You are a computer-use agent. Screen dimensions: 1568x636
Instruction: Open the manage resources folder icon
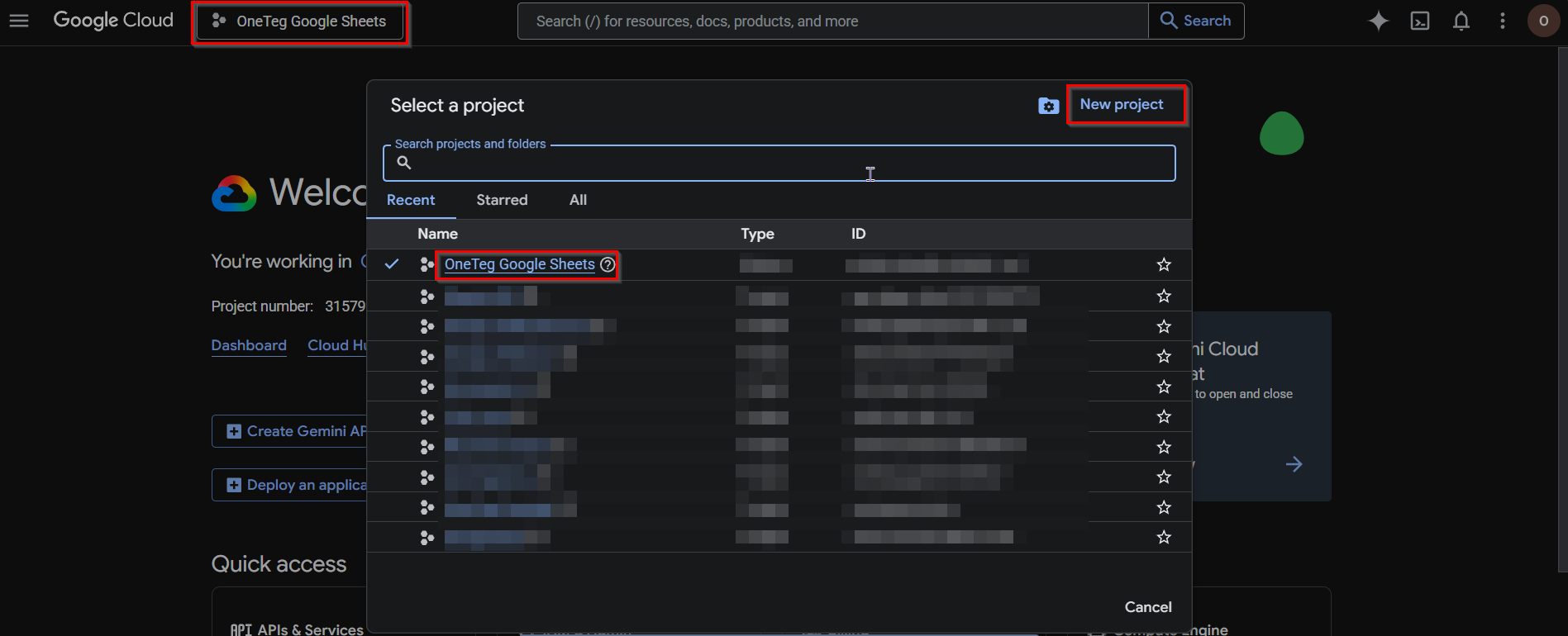(x=1048, y=106)
